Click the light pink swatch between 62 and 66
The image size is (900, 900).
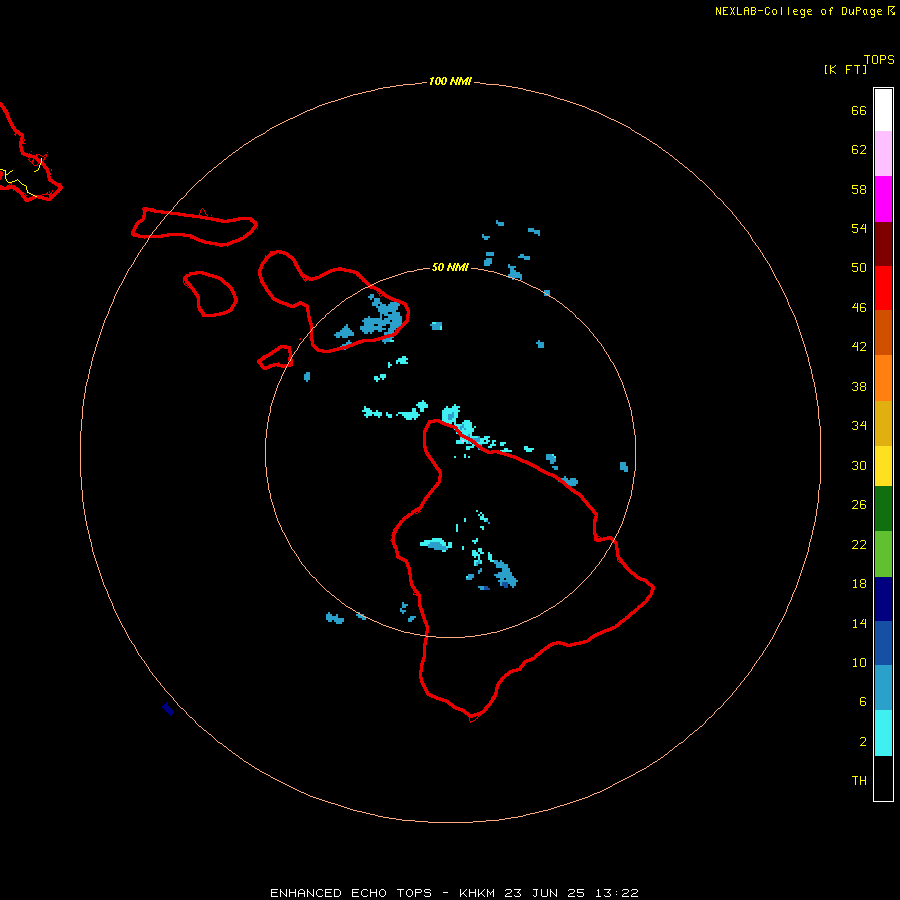tap(883, 154)
